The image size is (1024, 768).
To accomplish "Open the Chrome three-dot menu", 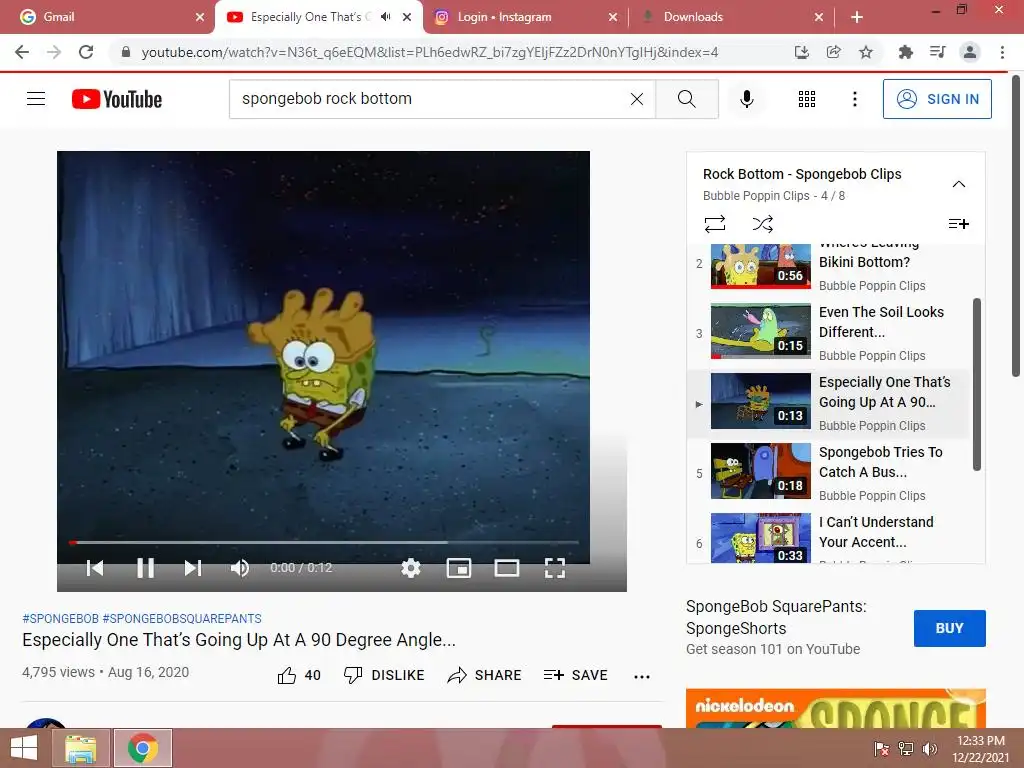I will pos(1002,52).
